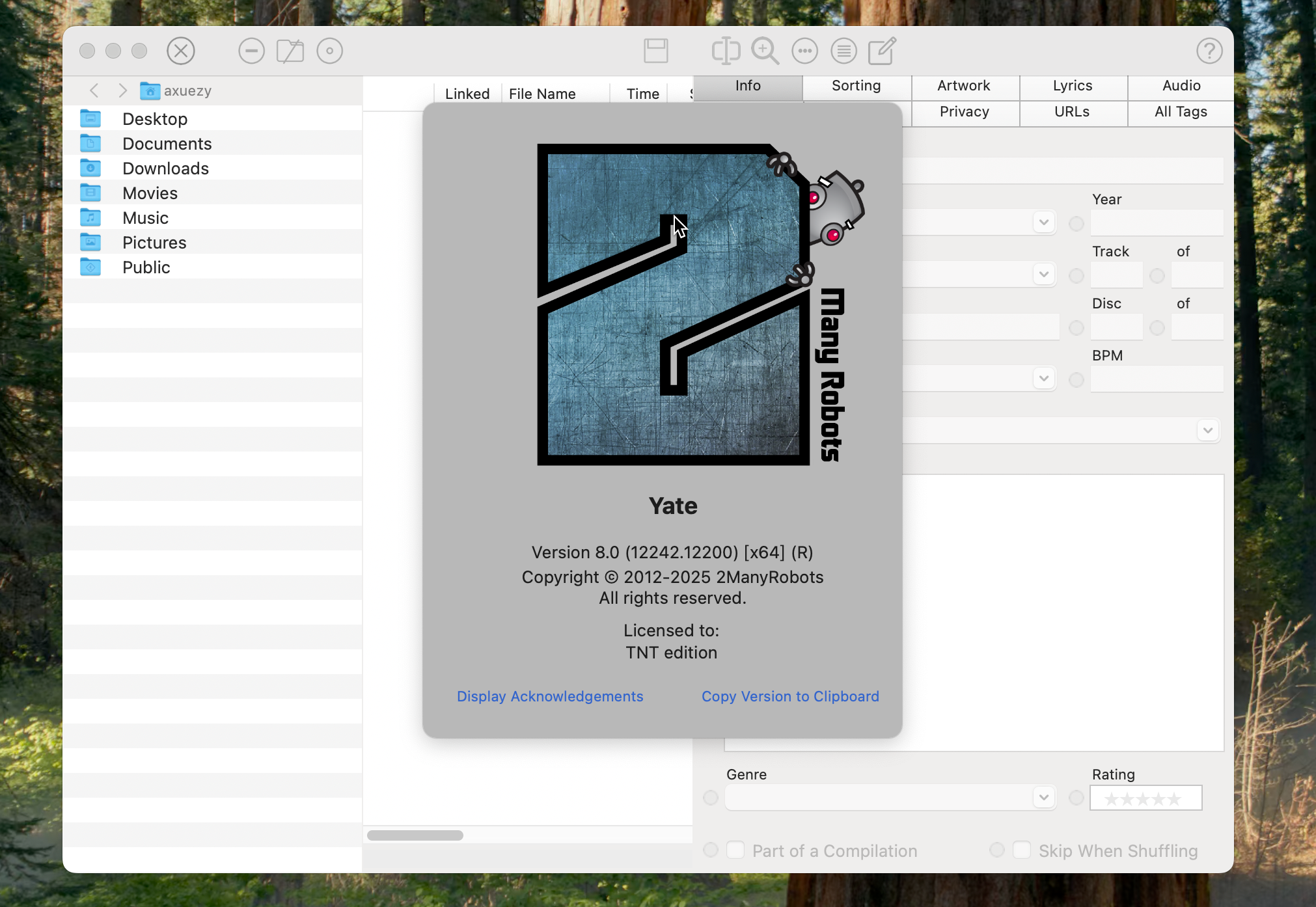Switch to the Lyrics tab
The height and width of the screenshot is (907, 1316).
1073,87
